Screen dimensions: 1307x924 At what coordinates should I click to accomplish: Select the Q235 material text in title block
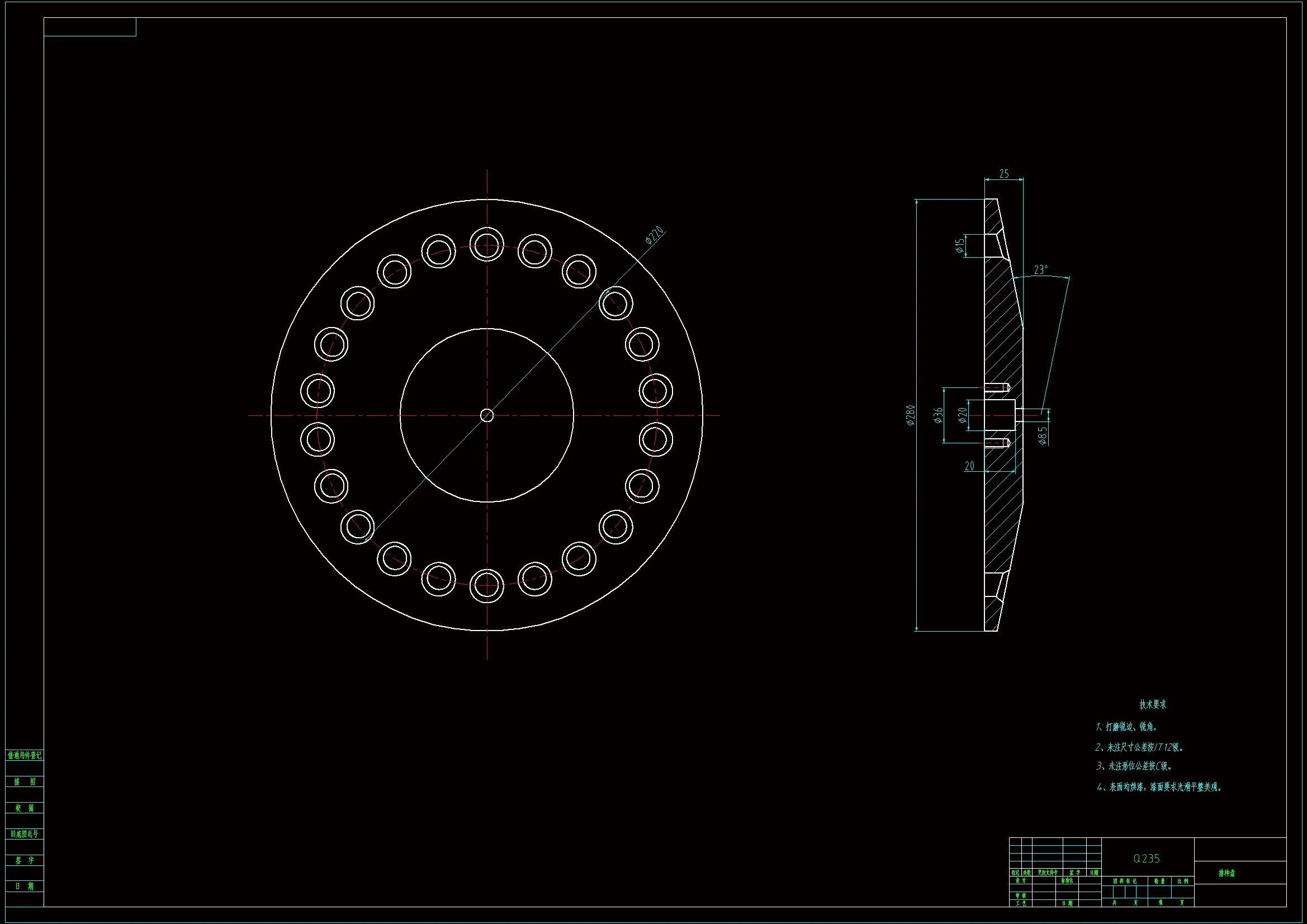click(x=1147, y=859)
